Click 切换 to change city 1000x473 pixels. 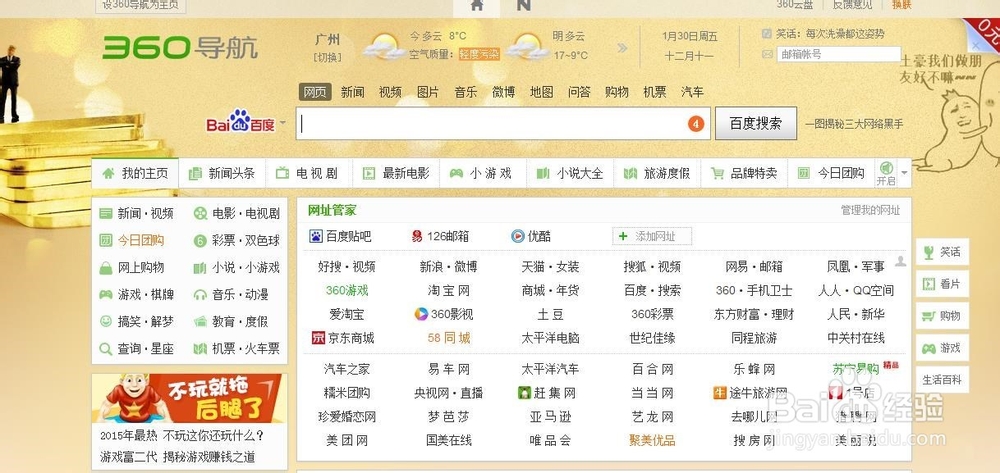pyautogui.click(x=327, y=57)
